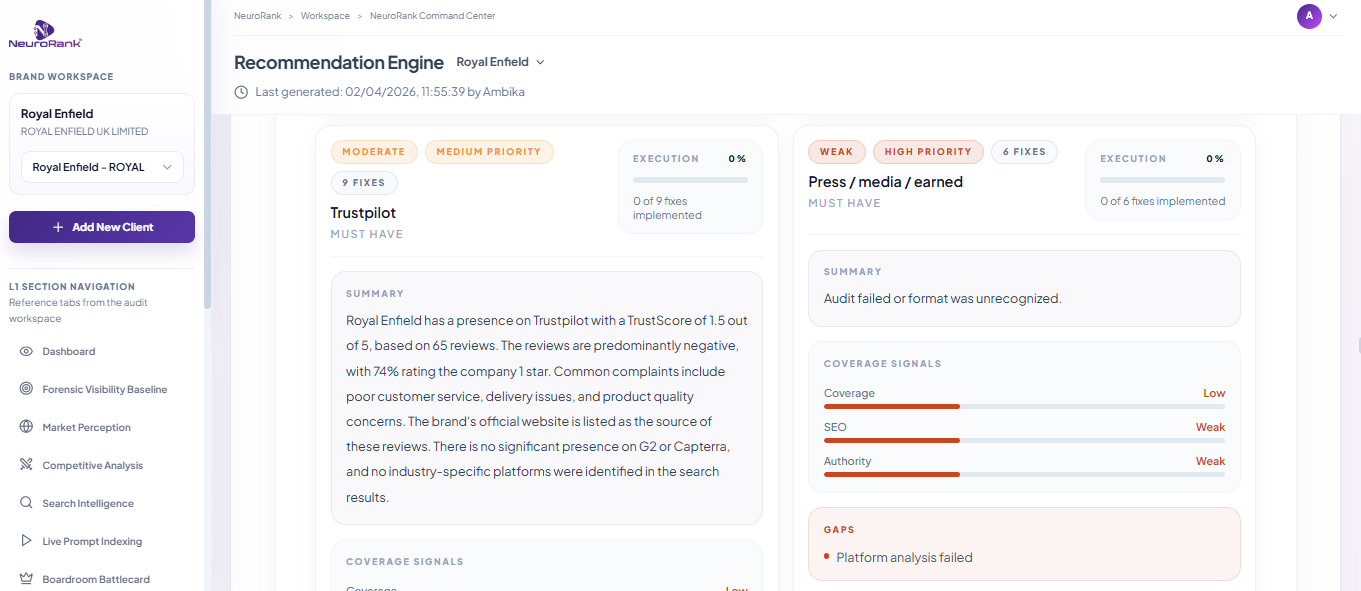Screen dimensions: 1361x591
Task: Click the user avatar labeled A
Action: tap(1309, 16)
